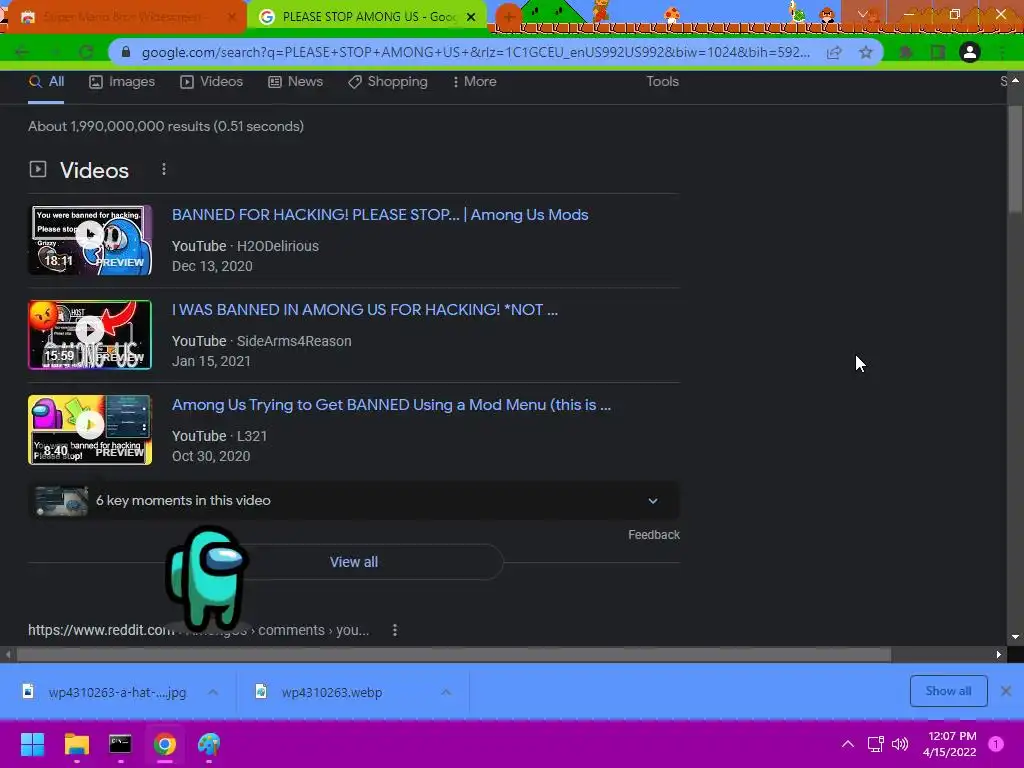1024x768 pixels.
Task: Open File Explorer from taskbar
Action: 76,744
